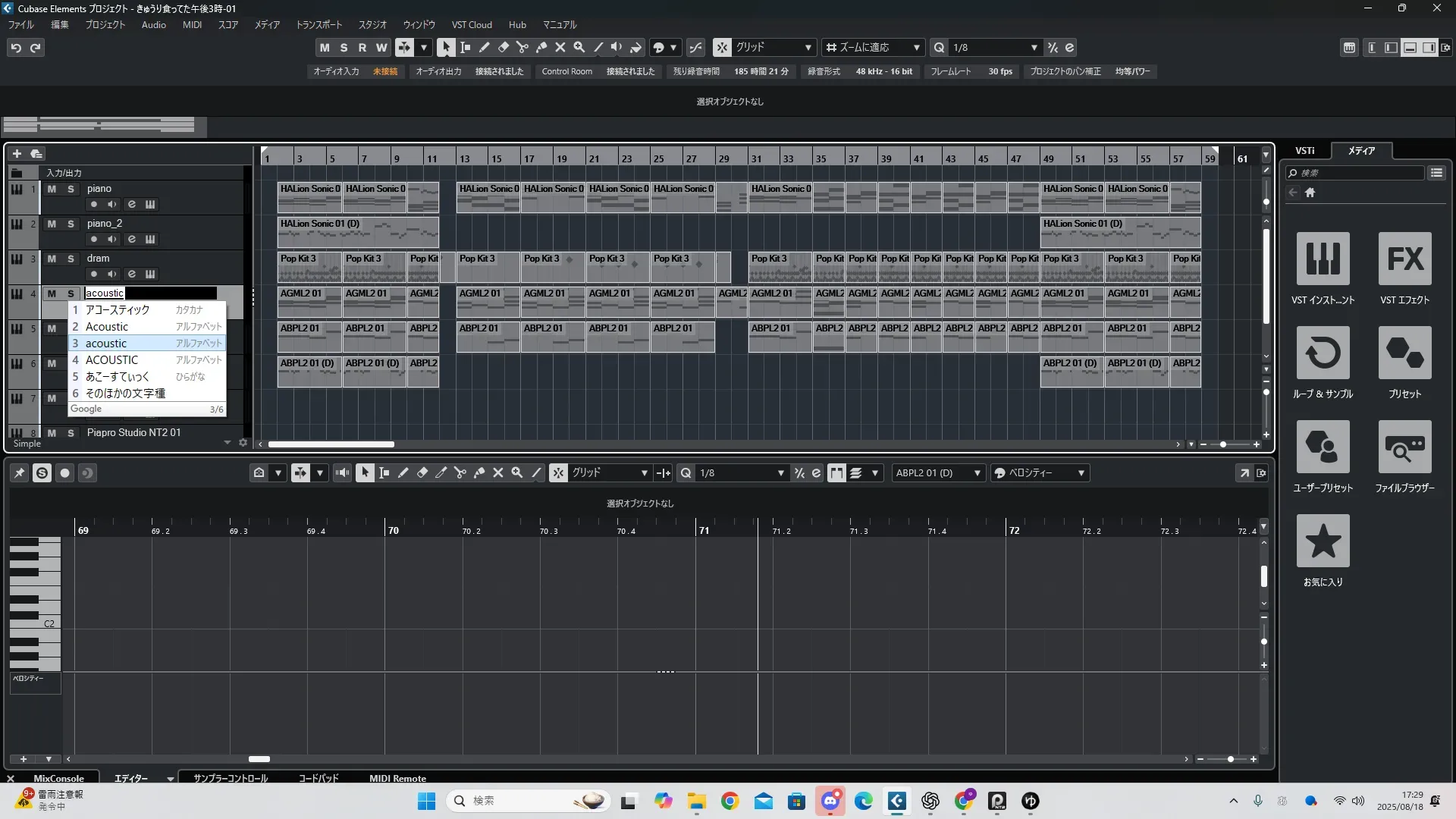Open the MIDI menu
The height and width of the screenshot is (819, 1456).
pos(192,25)
